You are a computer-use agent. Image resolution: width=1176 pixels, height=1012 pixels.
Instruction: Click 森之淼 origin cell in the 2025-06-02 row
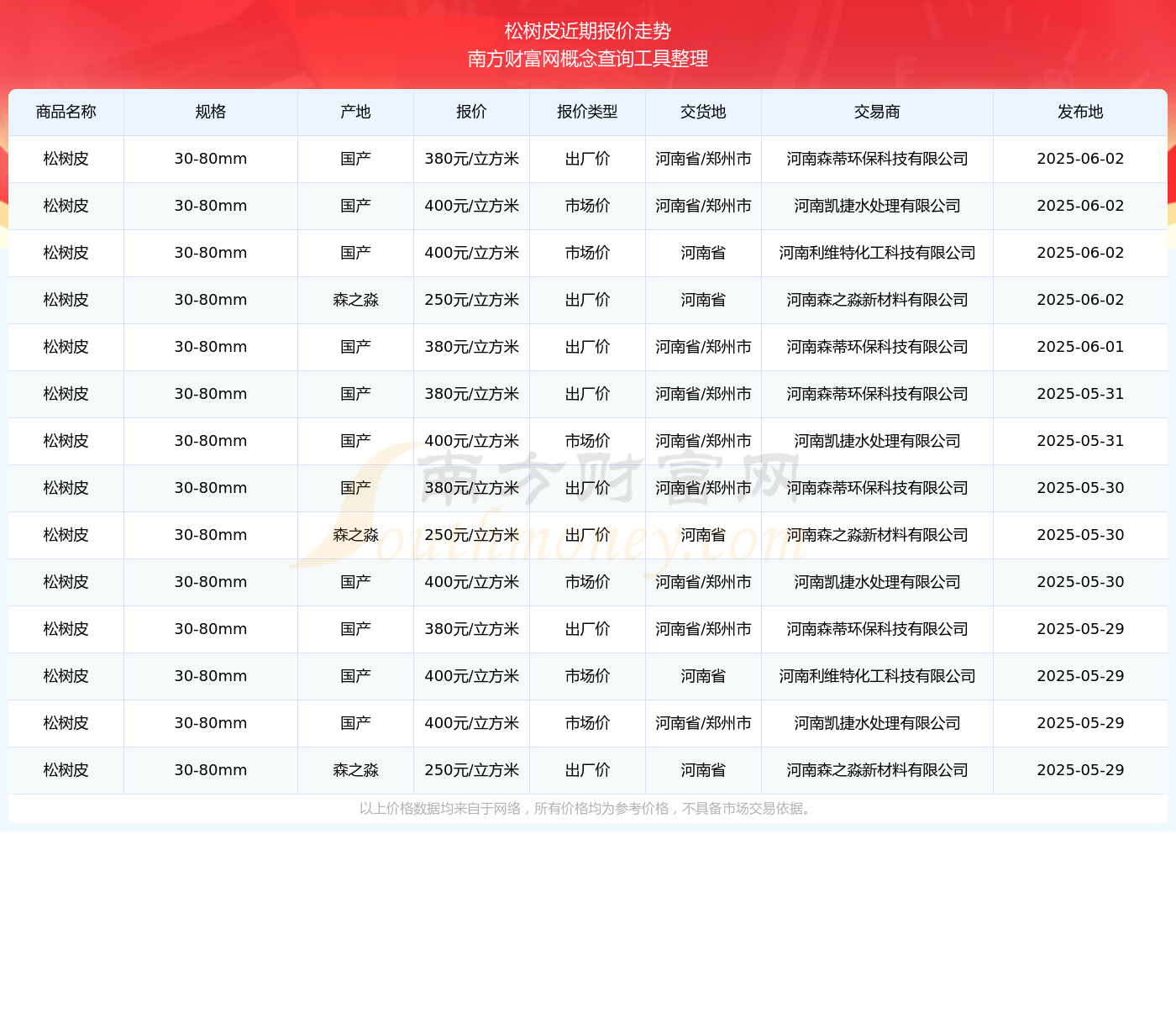[x=355, y=300]
